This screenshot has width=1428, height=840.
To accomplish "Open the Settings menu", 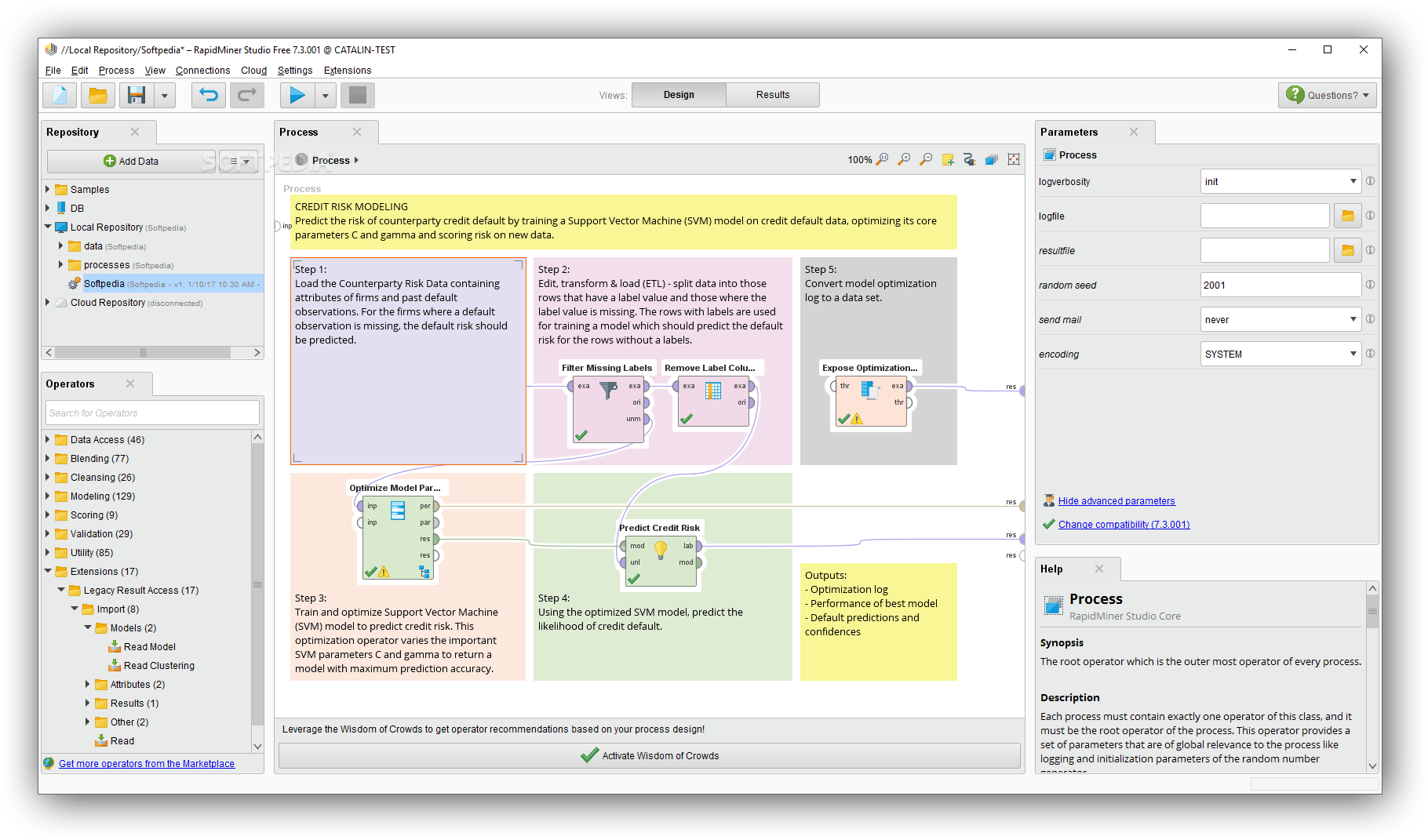I will point(295,71).
